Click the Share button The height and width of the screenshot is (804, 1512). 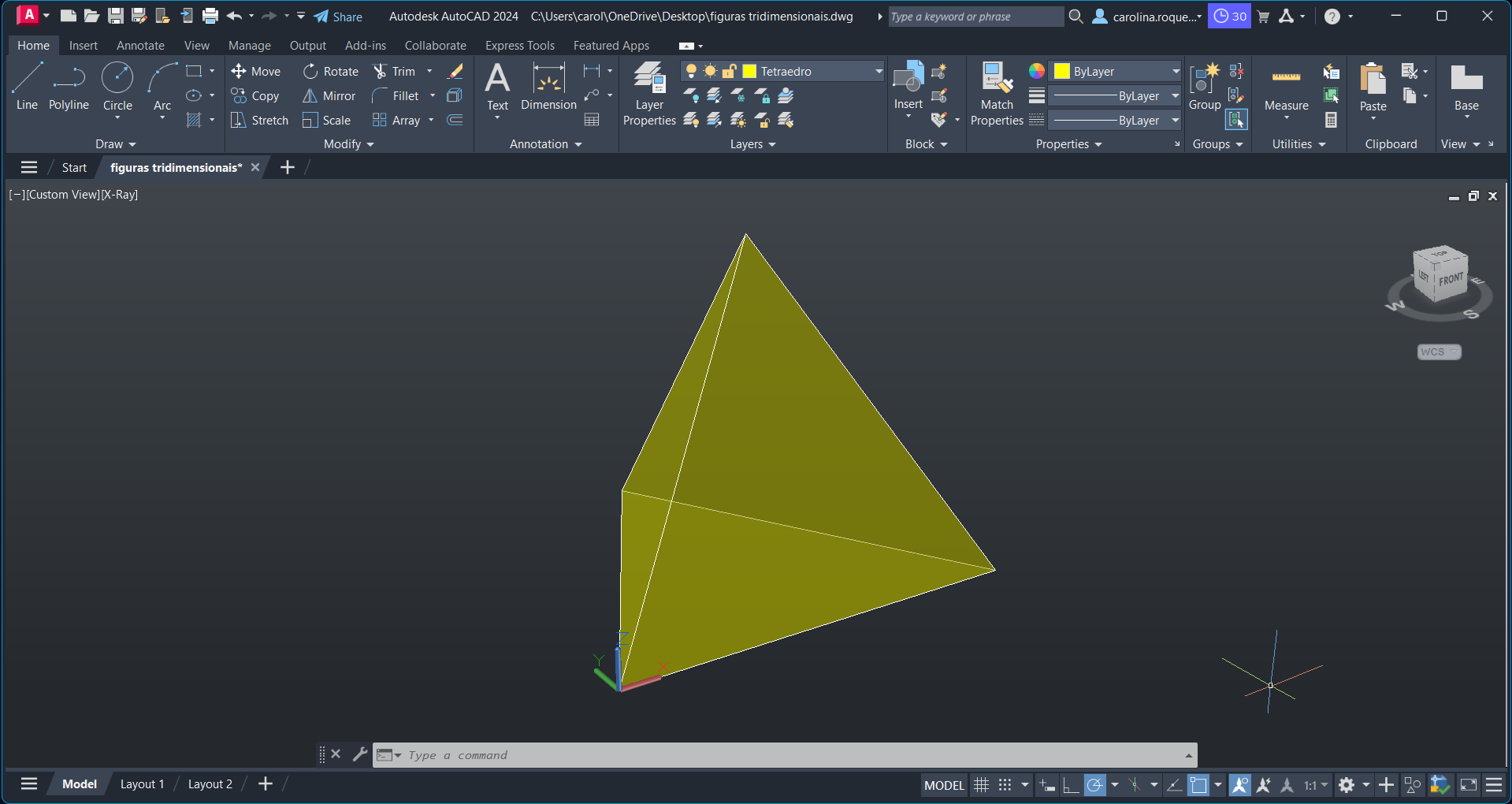click(338, 17)
